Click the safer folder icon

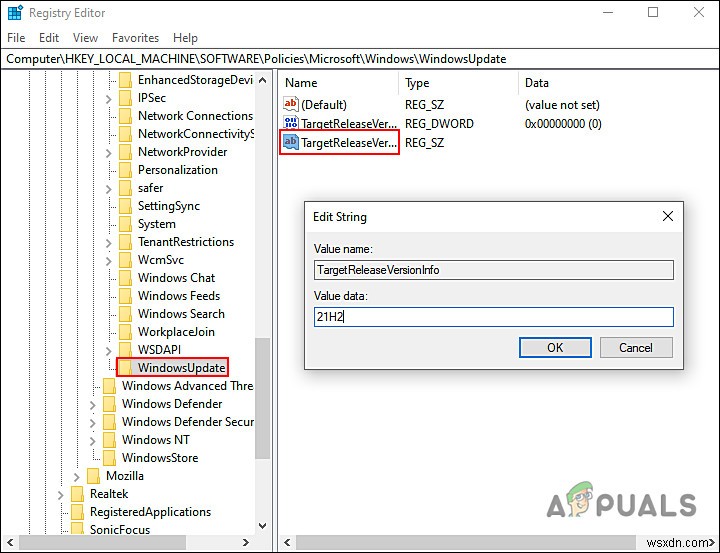click(125, 188)
